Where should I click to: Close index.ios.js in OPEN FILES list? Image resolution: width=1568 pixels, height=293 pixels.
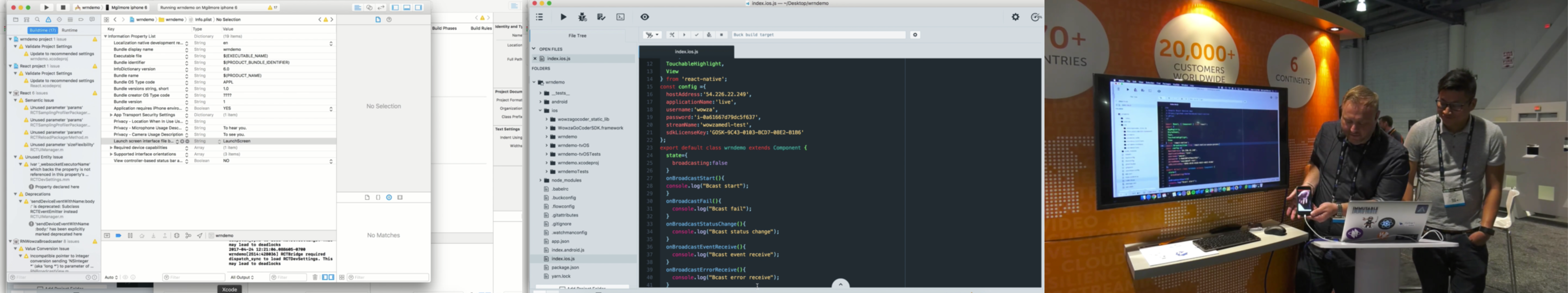pos(535,58)
